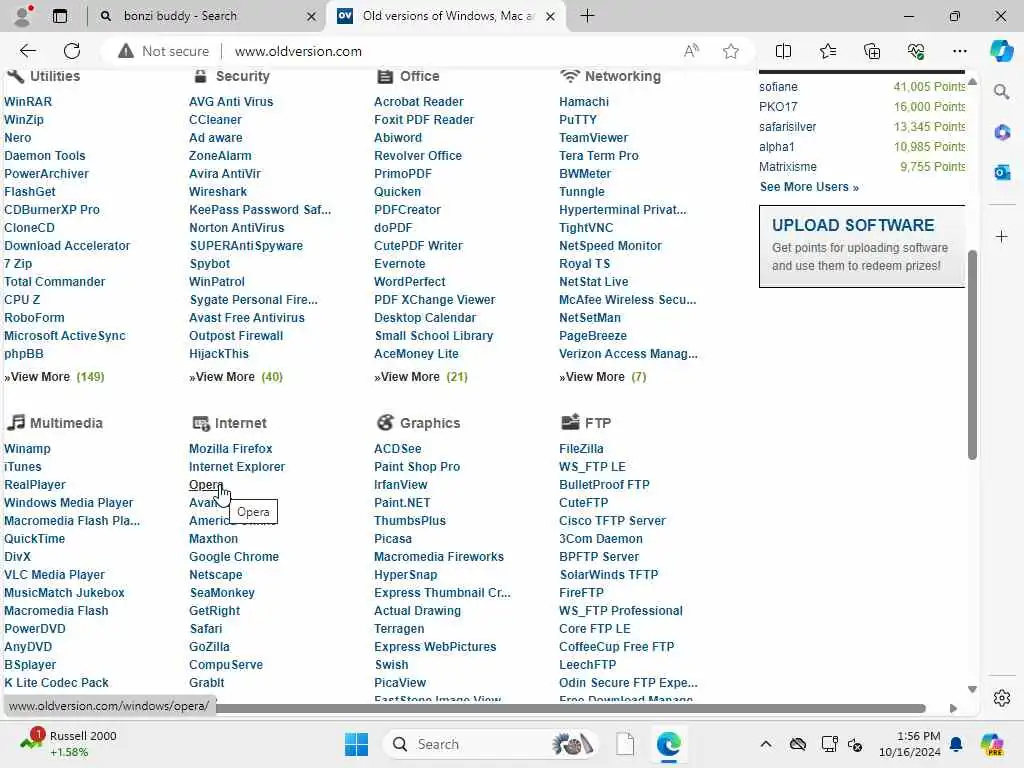Click the UPLOAD SOFTWARE box

tap(862, 246)
